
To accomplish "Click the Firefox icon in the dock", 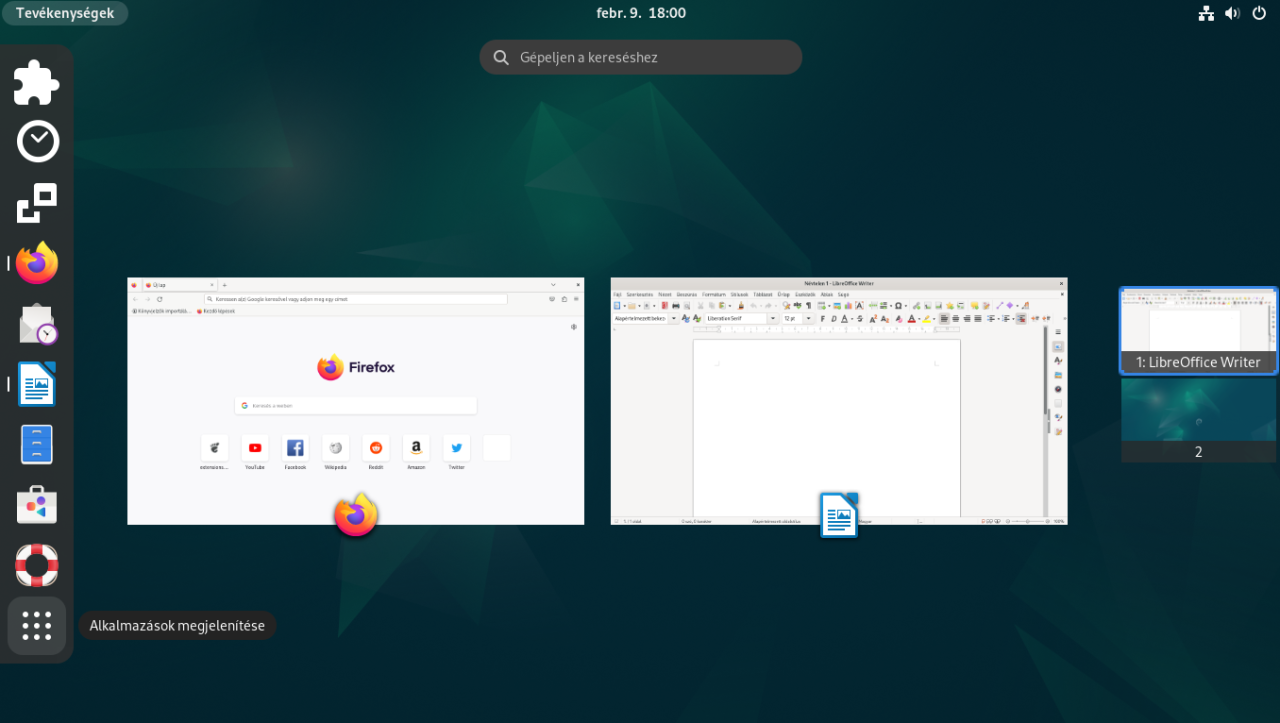I will [37, 263].
